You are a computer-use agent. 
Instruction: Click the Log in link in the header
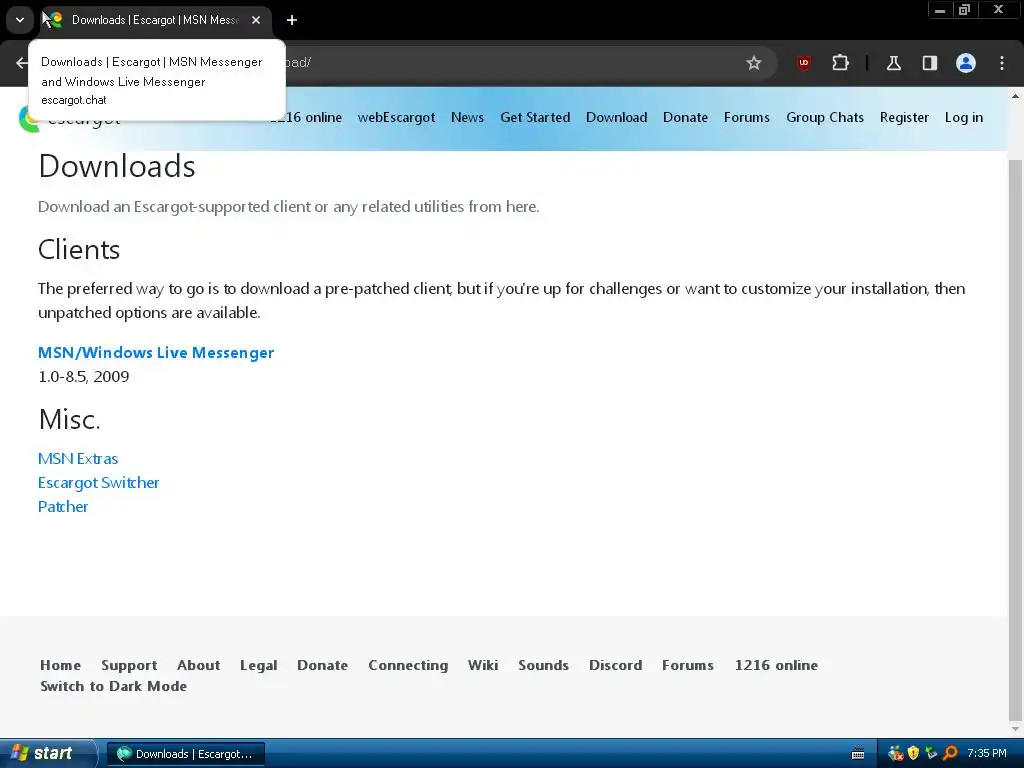click(x=963, y=118)
